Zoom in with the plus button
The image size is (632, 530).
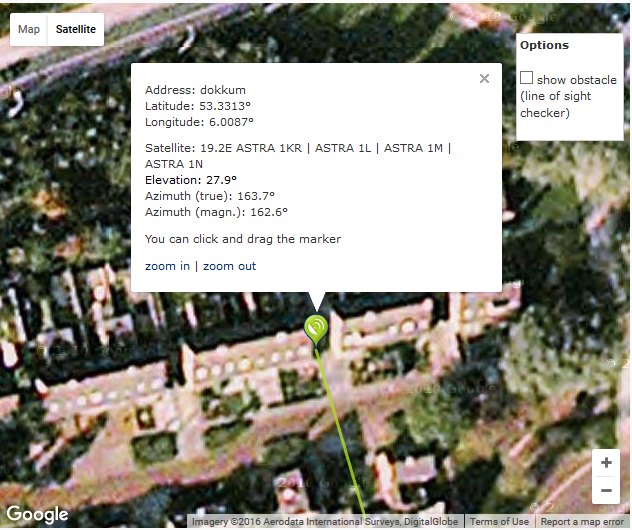tap(606, 462)
